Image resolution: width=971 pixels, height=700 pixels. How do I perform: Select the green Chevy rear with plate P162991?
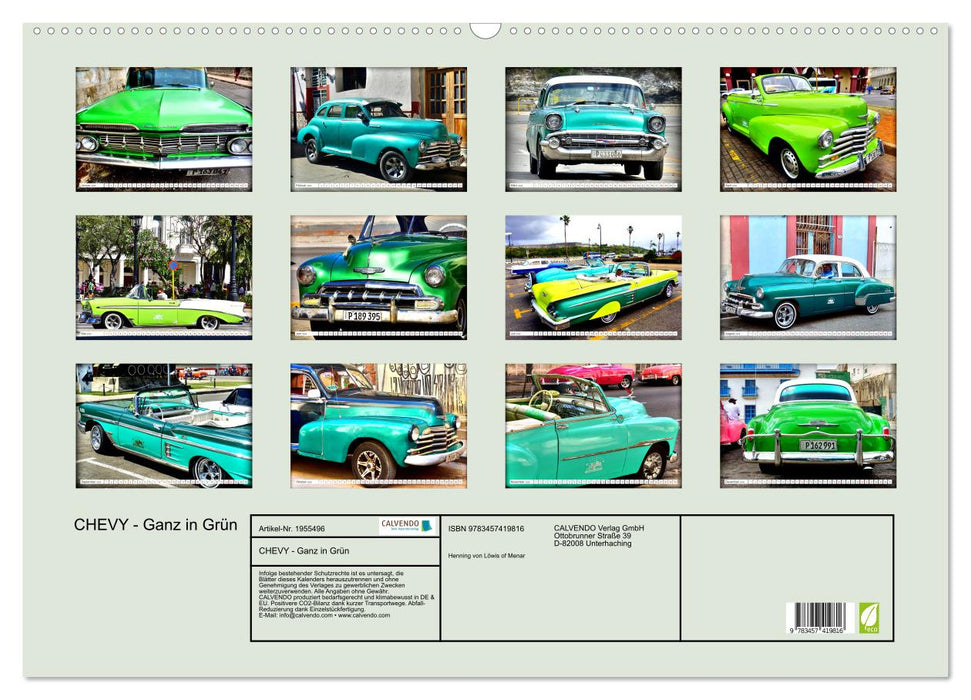[805, 427]
